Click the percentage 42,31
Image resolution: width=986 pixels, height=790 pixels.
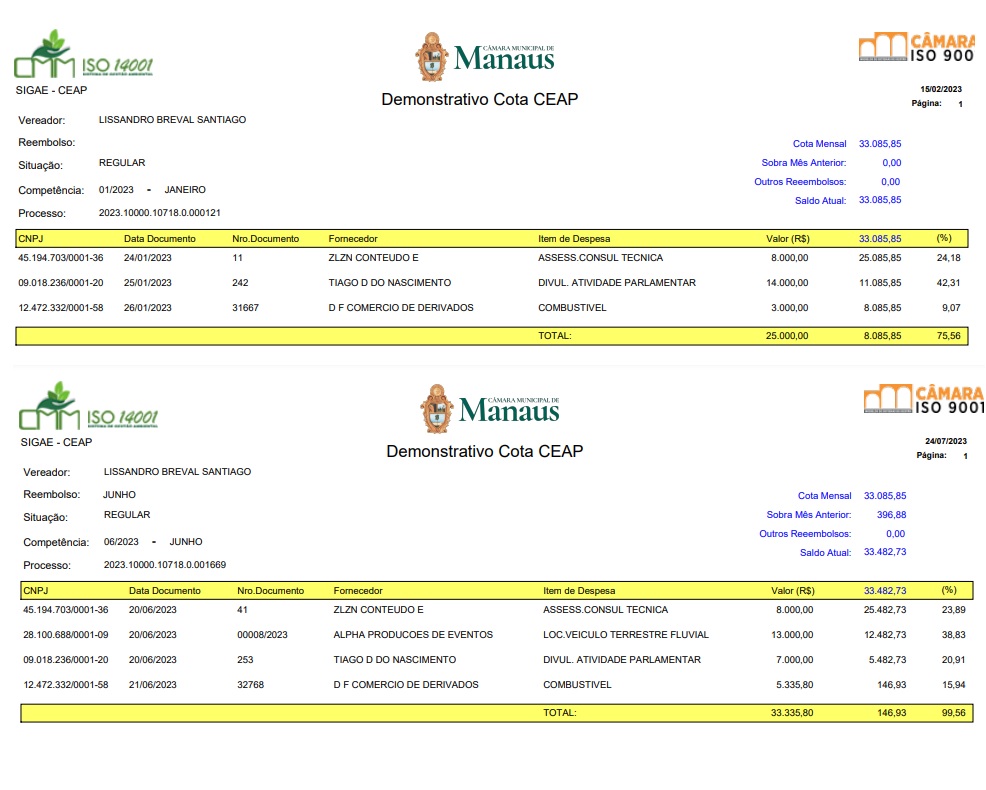948,283
